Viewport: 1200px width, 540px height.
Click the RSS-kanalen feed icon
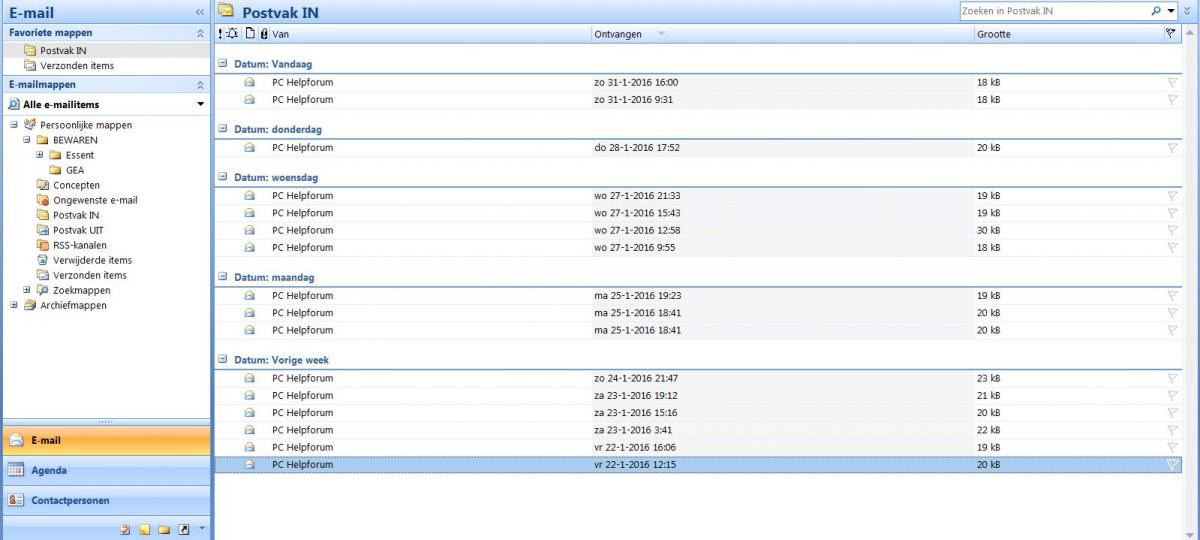(x=42, y=245)
